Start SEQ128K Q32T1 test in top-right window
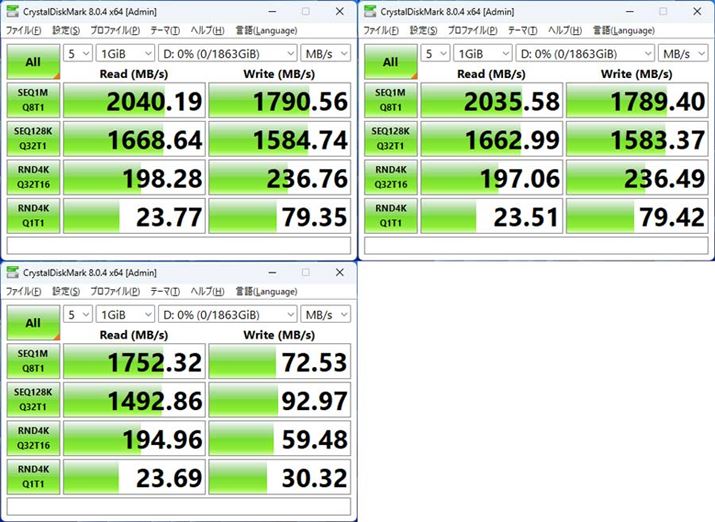Viewport: 715px width, 522px height. pyautogui.click(x=391, y=139)
